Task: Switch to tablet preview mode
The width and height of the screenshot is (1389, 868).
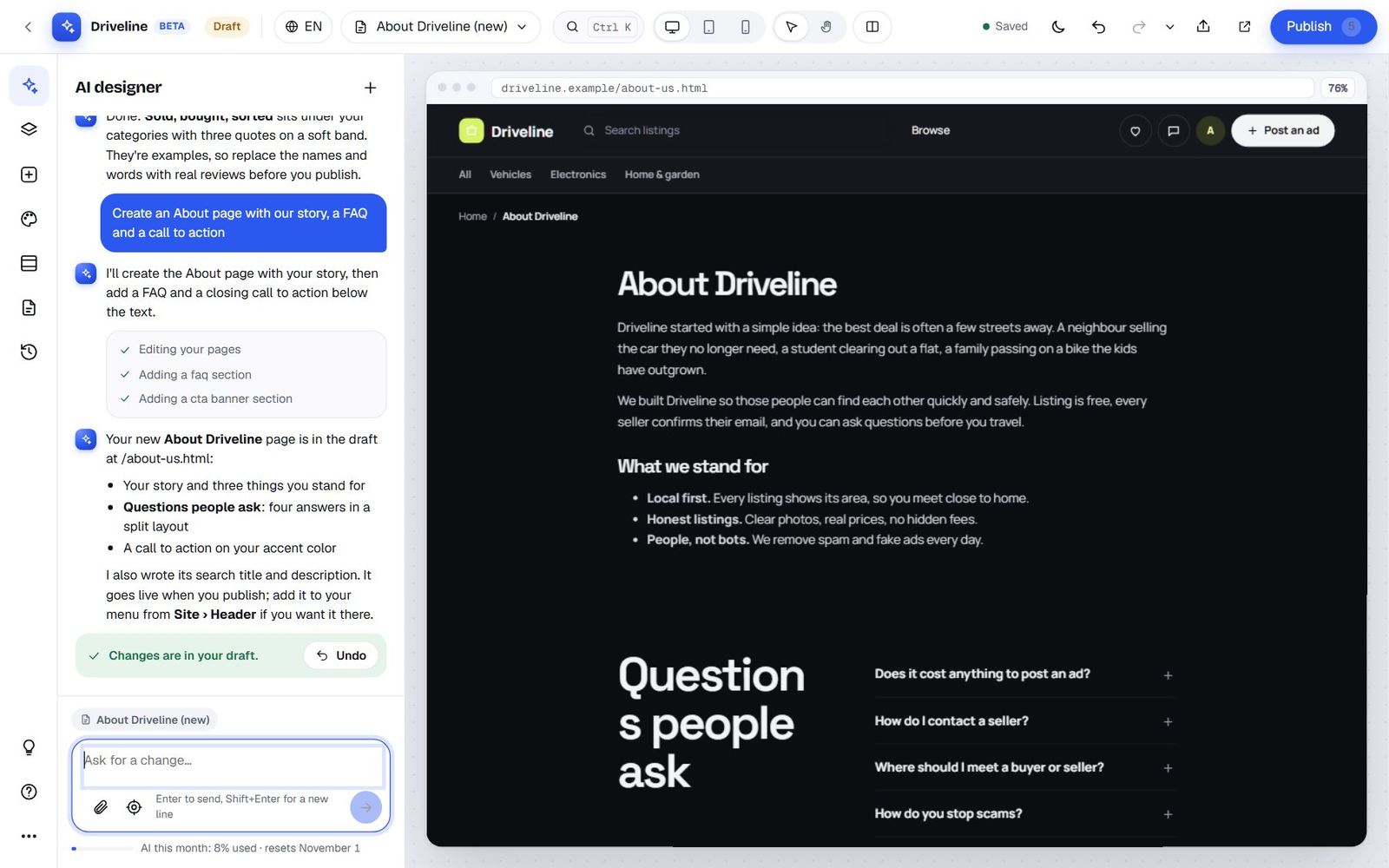Action: pyautogui.click(x=708, y=27)
